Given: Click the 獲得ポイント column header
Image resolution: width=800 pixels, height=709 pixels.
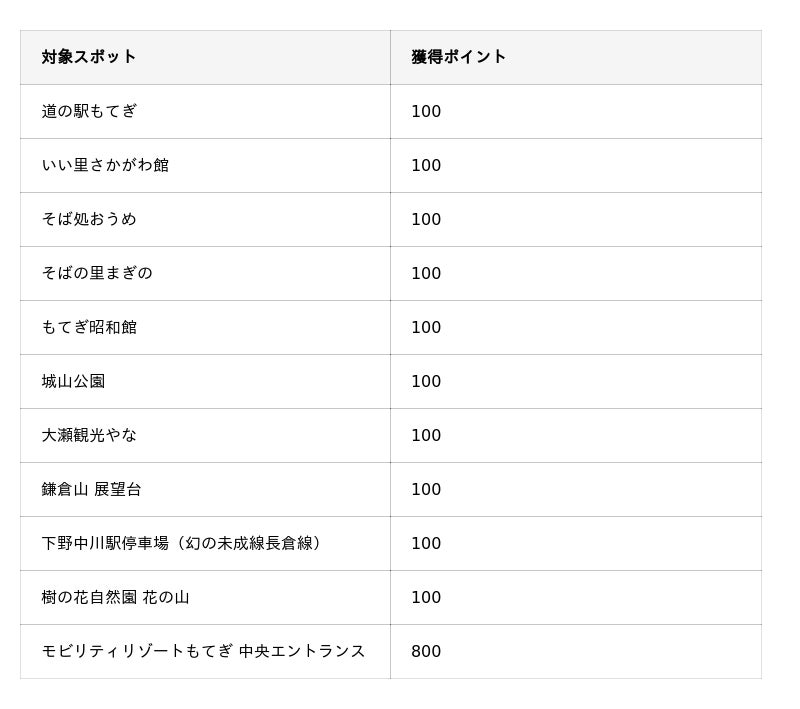Looking at the screenshot, I should (458, 57).
